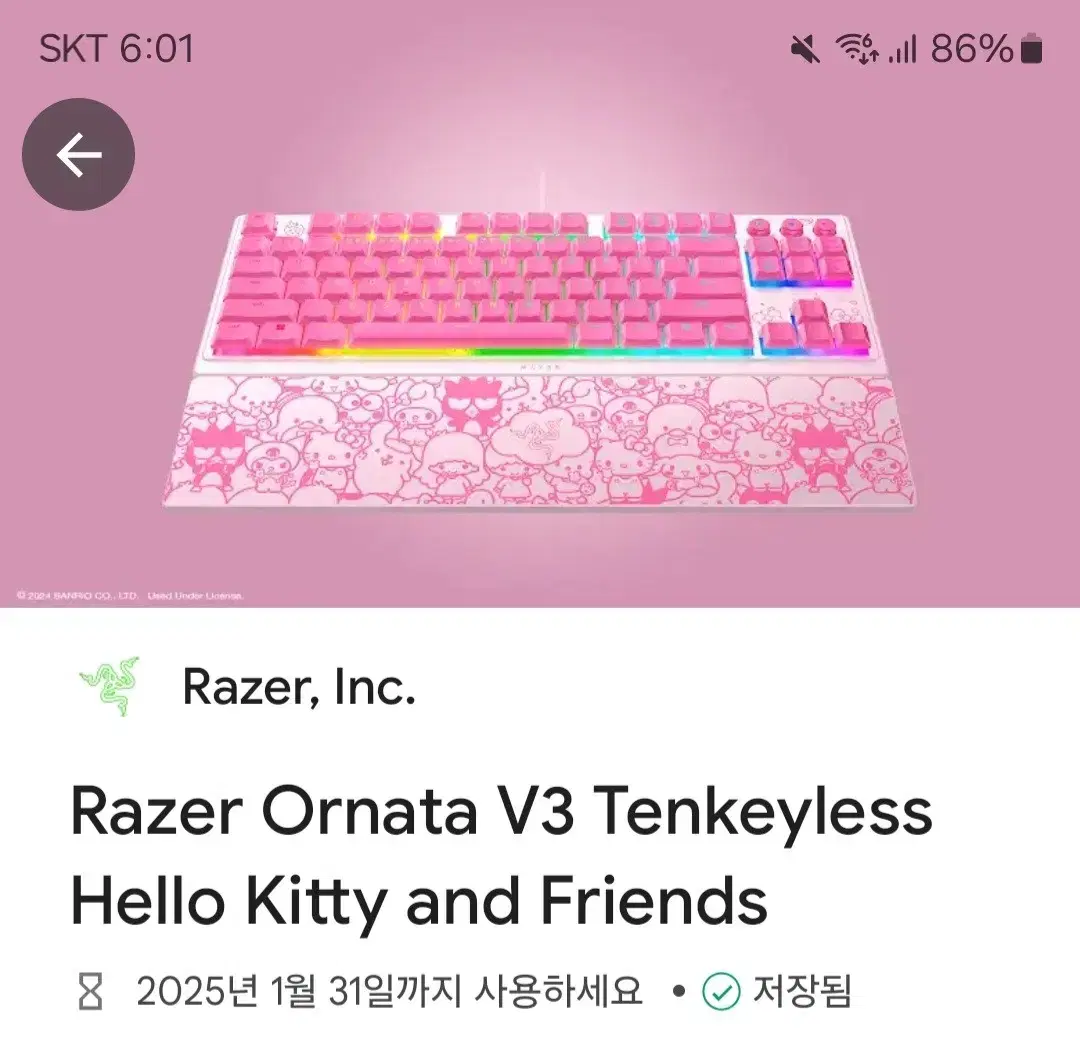
Task: Click the Sanrio copyright notice text
Action: [x=130, y=596]
